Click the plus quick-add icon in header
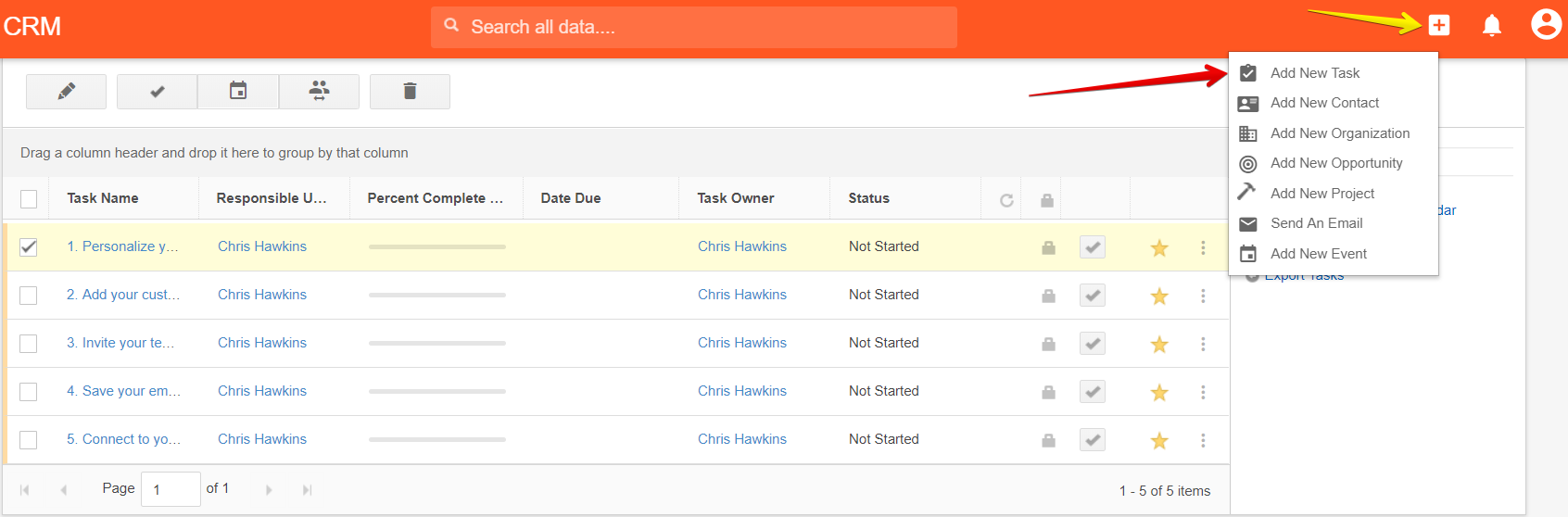 (1438, 25)
